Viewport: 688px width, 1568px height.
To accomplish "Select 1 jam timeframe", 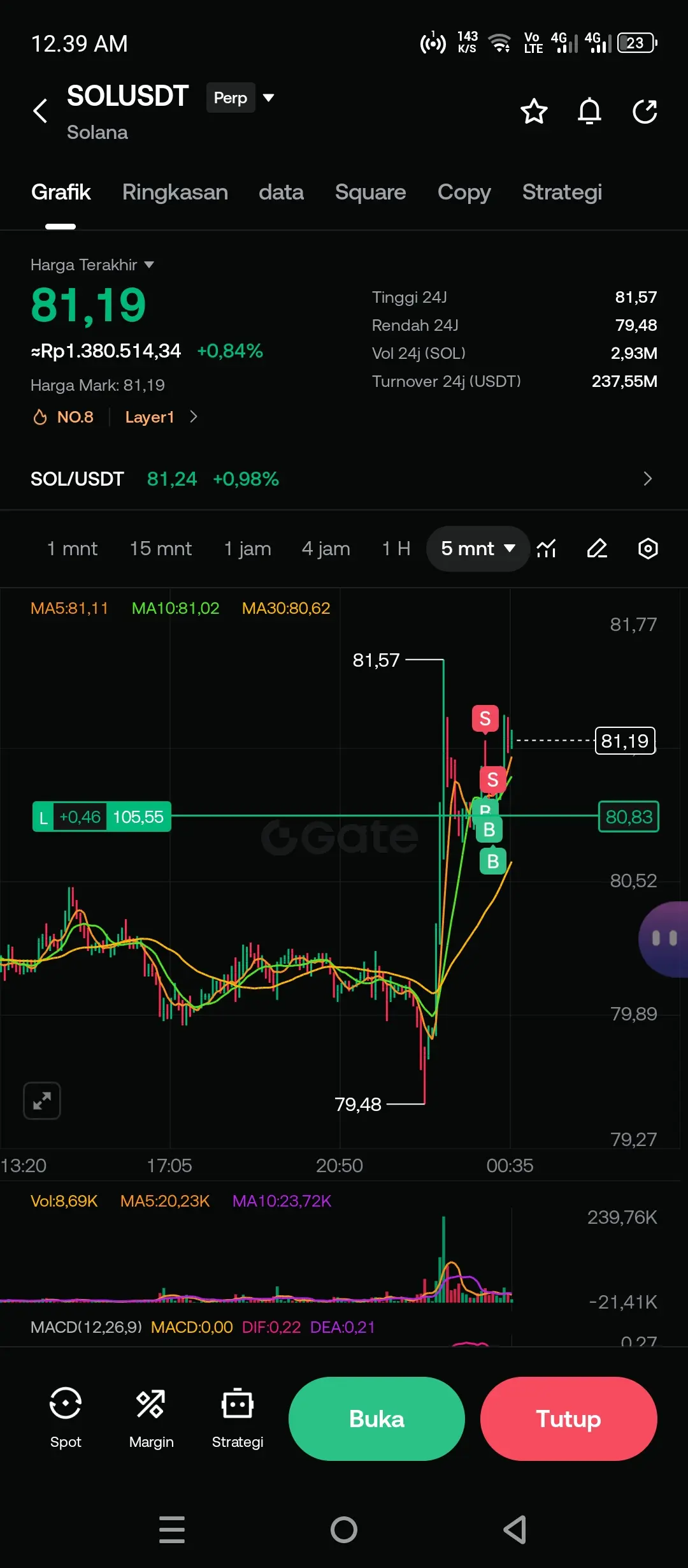I will (247, 548).
